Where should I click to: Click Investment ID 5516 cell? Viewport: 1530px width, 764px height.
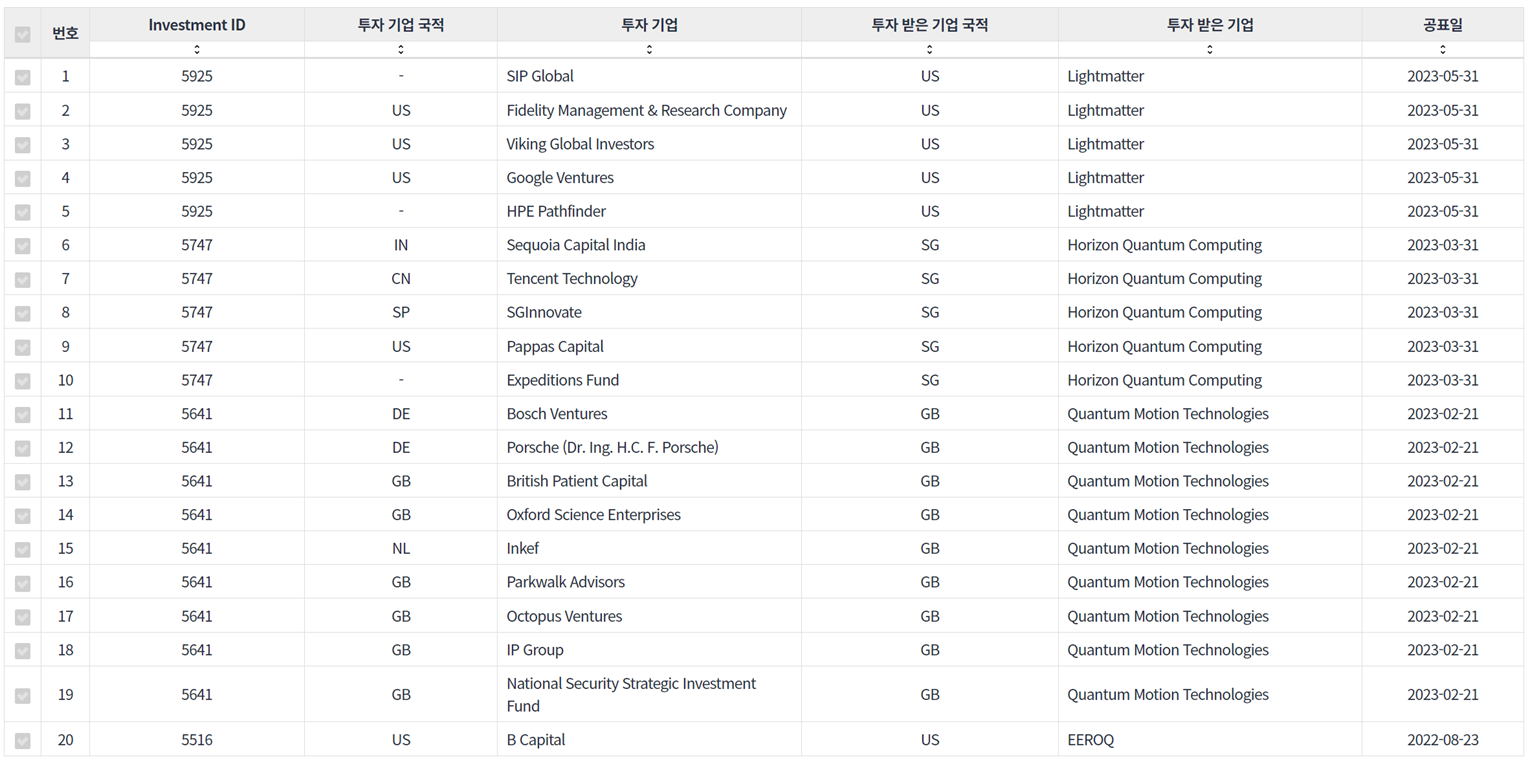click(x=197, y=740)
